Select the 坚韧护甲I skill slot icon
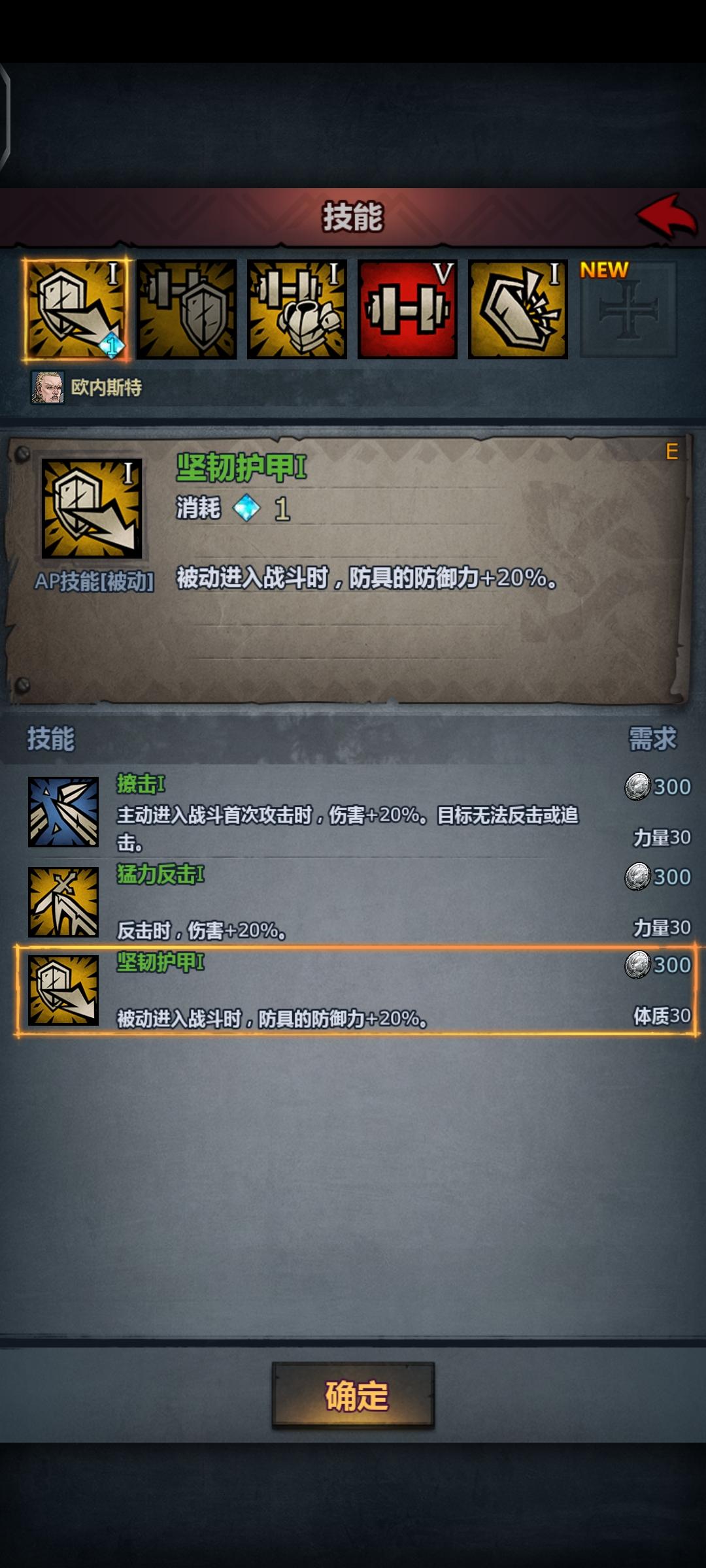This screenshot has height=1568, width=706. pyautogui.click(x=76, y=310)
